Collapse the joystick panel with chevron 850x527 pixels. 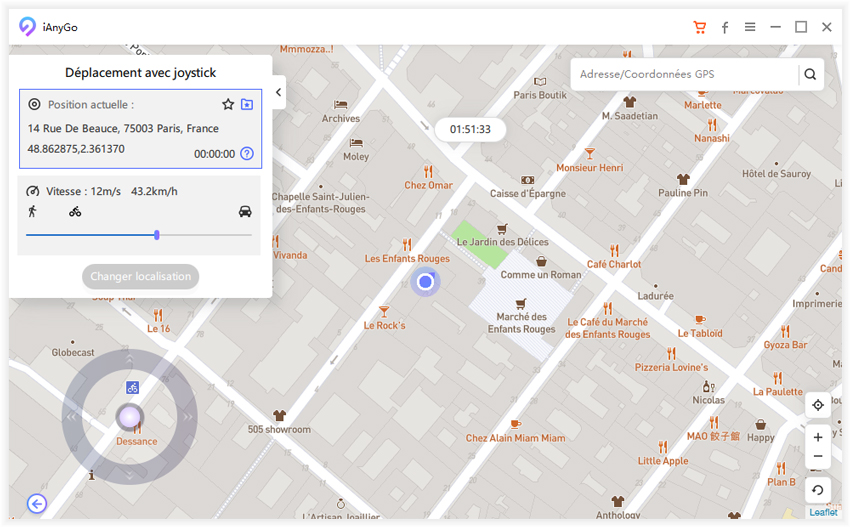click(279, 92)
